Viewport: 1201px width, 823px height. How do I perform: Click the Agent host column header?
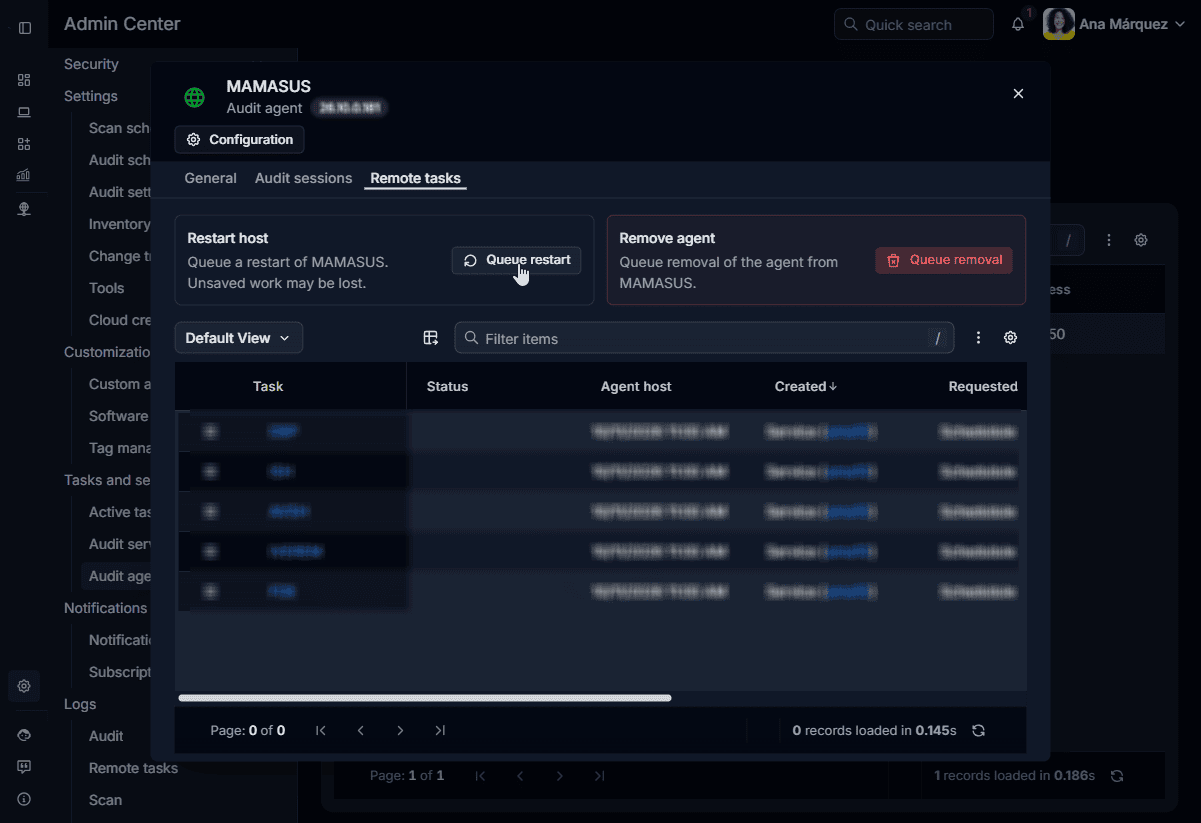[636, 386]
